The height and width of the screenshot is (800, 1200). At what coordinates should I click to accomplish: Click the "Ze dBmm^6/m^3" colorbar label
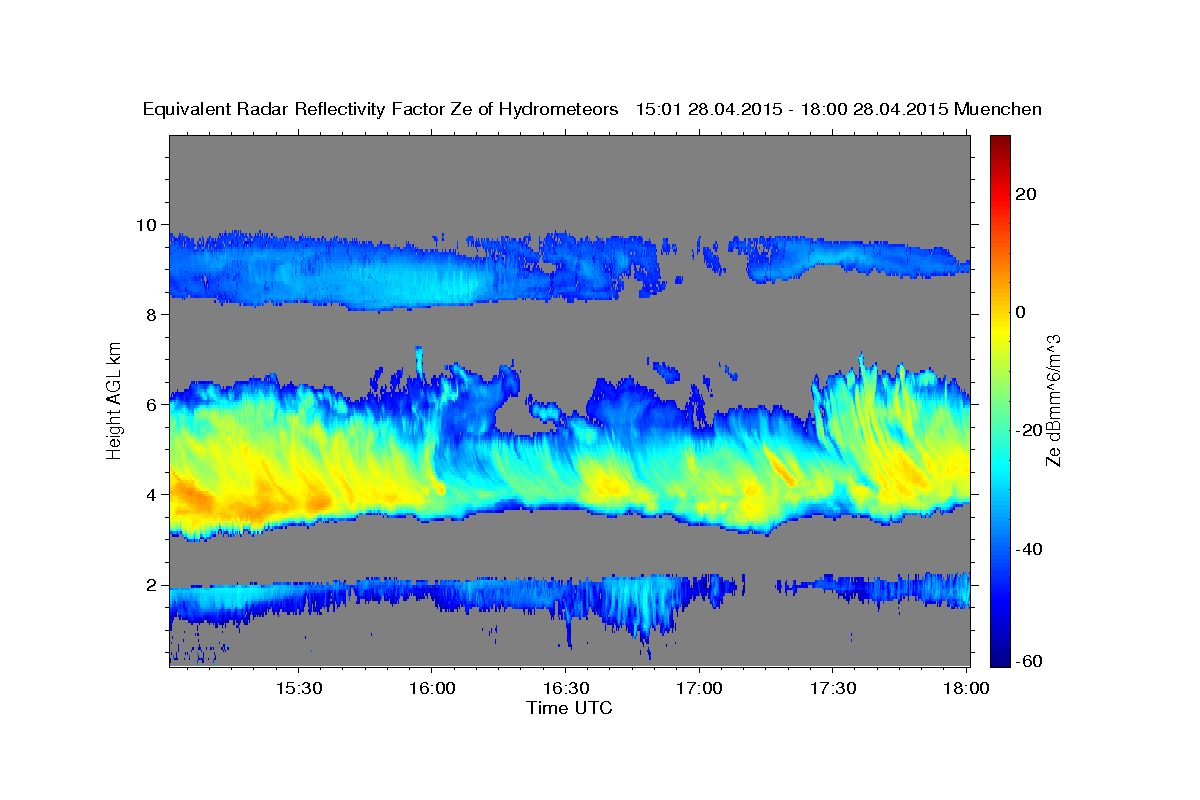(x=1053, y=400)
